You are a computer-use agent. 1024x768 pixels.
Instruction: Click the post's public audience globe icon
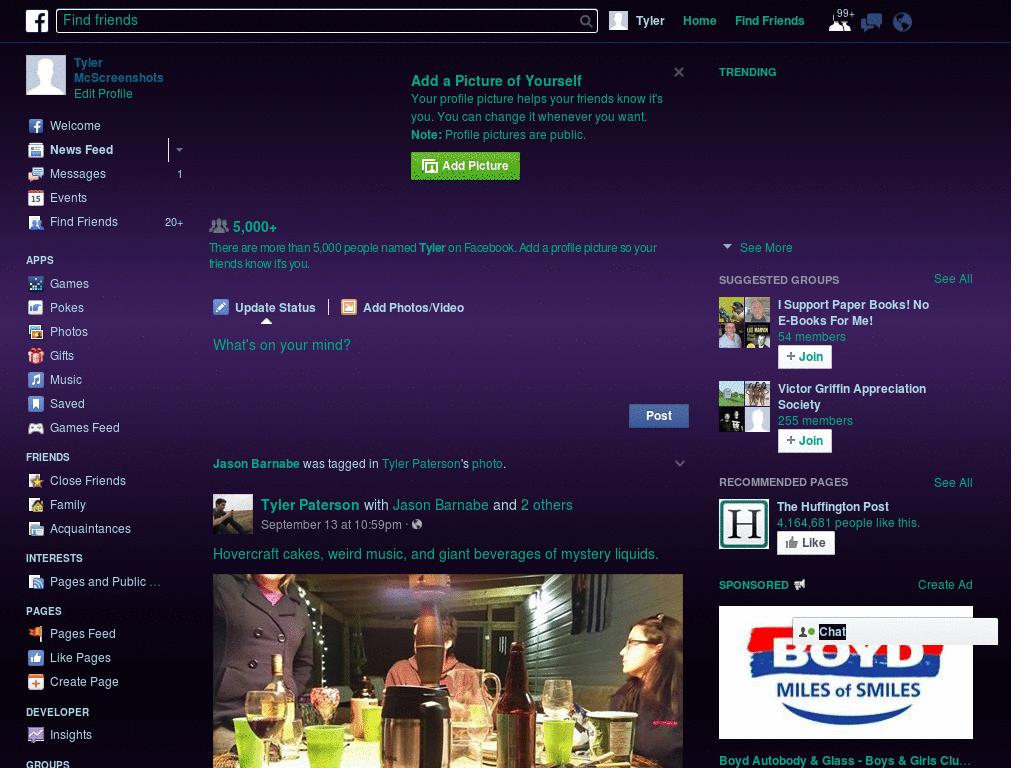tap(417, 524)
